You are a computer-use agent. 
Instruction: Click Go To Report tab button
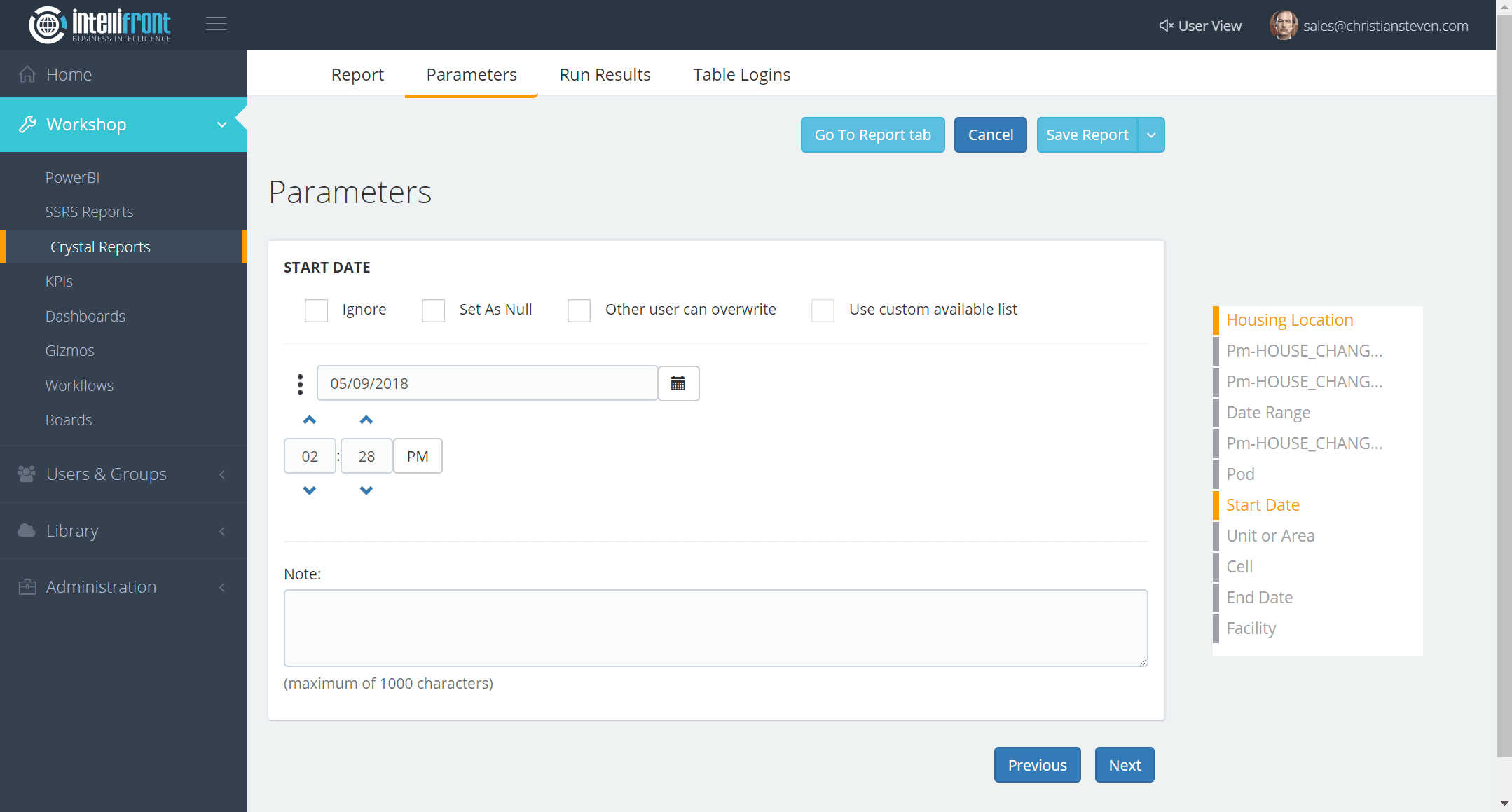click(x=873, y=135)
